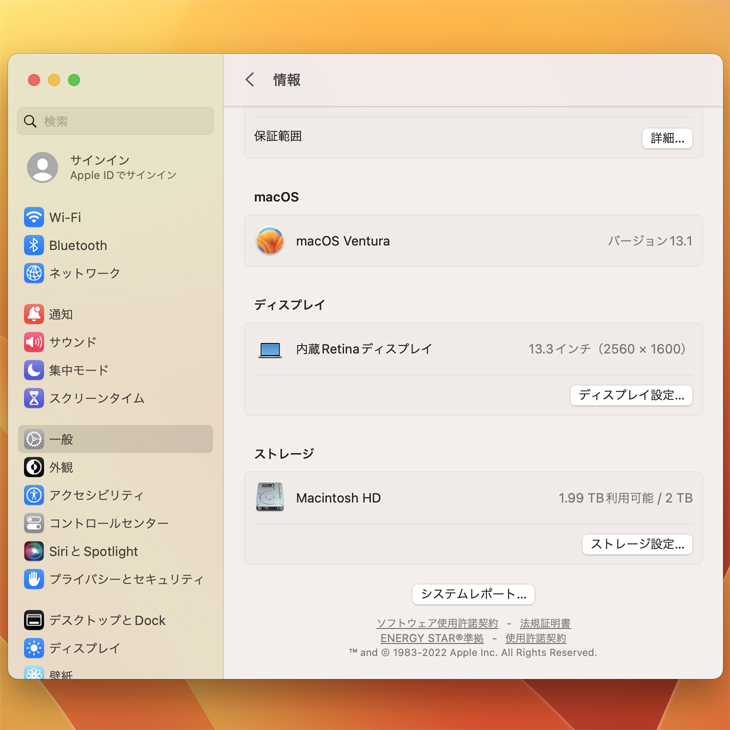The height and width of the screenshot is (730, 730).
Task: Select the Bluetooth icon in sidebar
Action: tap(34, 245)
